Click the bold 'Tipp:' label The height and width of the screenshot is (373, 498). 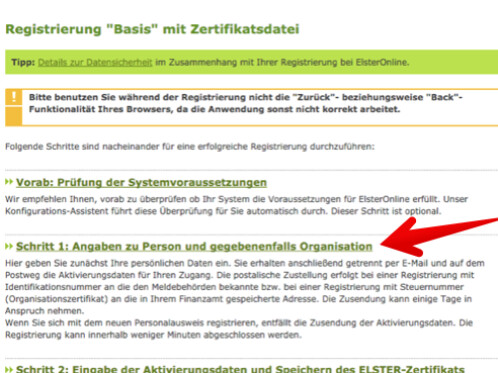[x=23, y=62]
